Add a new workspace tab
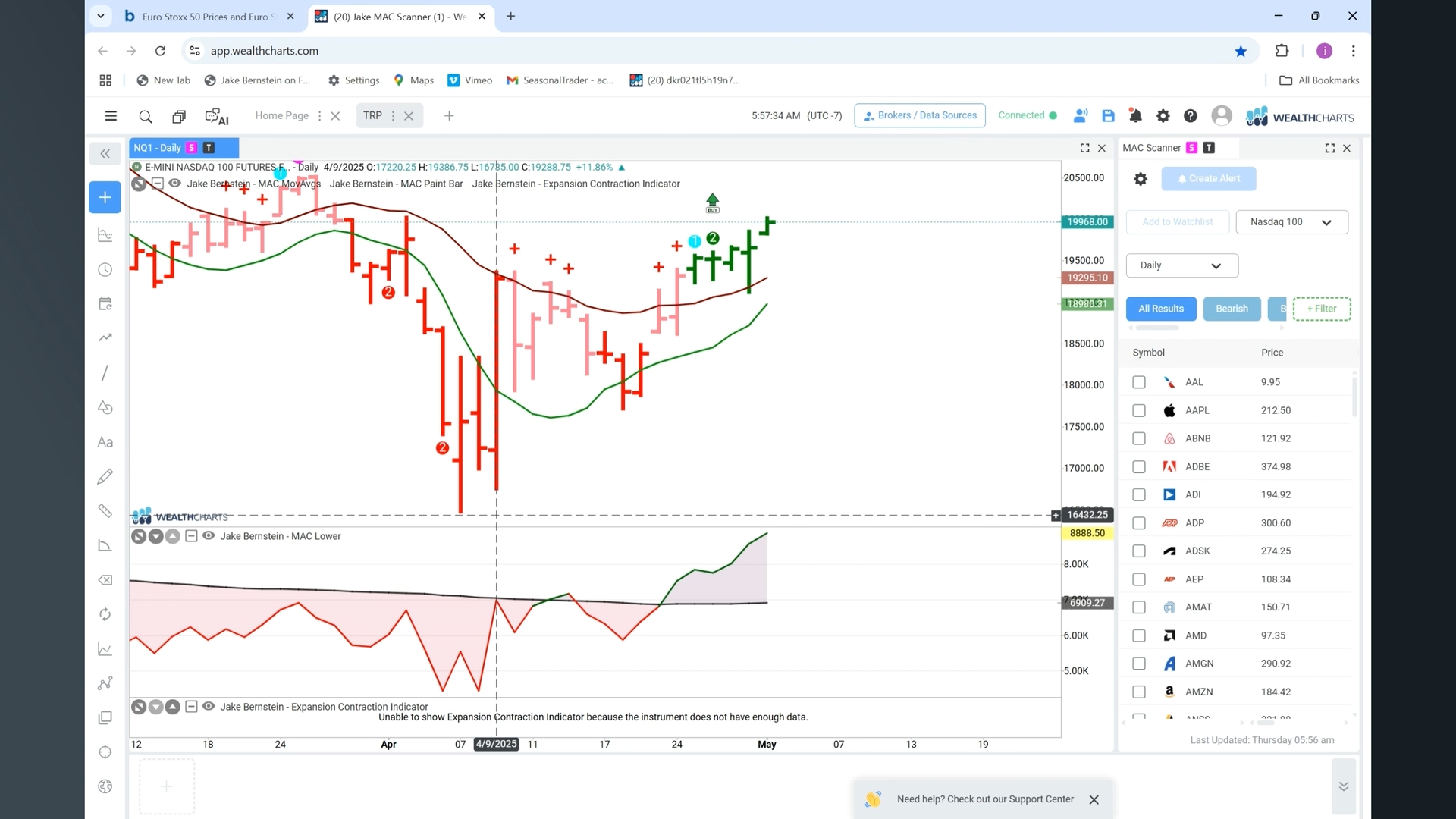This screenshot has height=819, width=1456. point(449,116)
